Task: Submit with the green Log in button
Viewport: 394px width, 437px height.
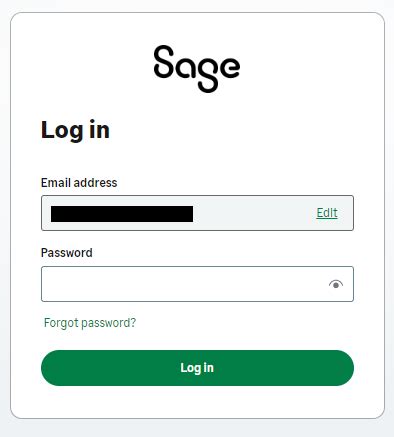Action: point(197,368)
